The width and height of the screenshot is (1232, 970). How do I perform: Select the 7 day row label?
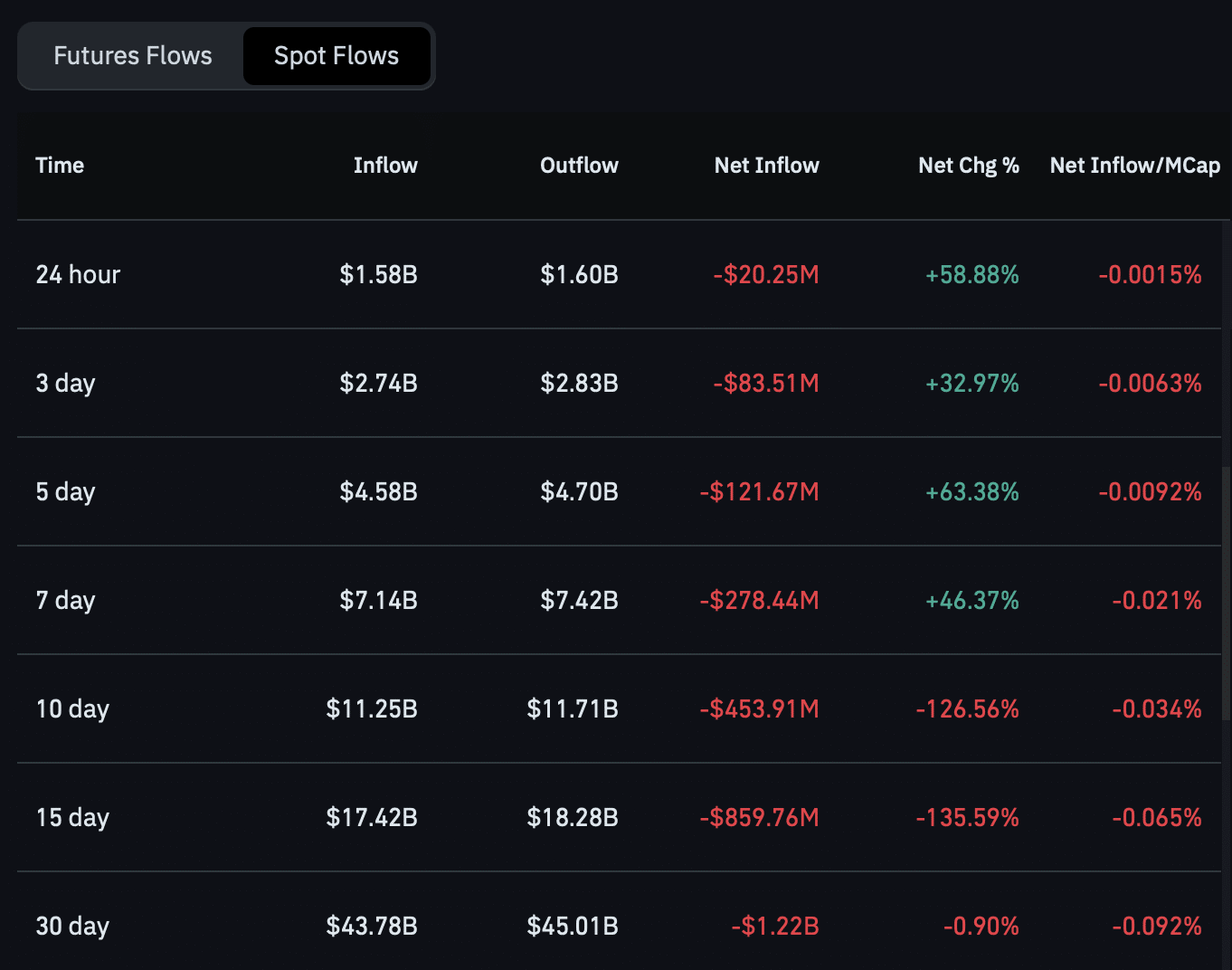coord(65,600)
